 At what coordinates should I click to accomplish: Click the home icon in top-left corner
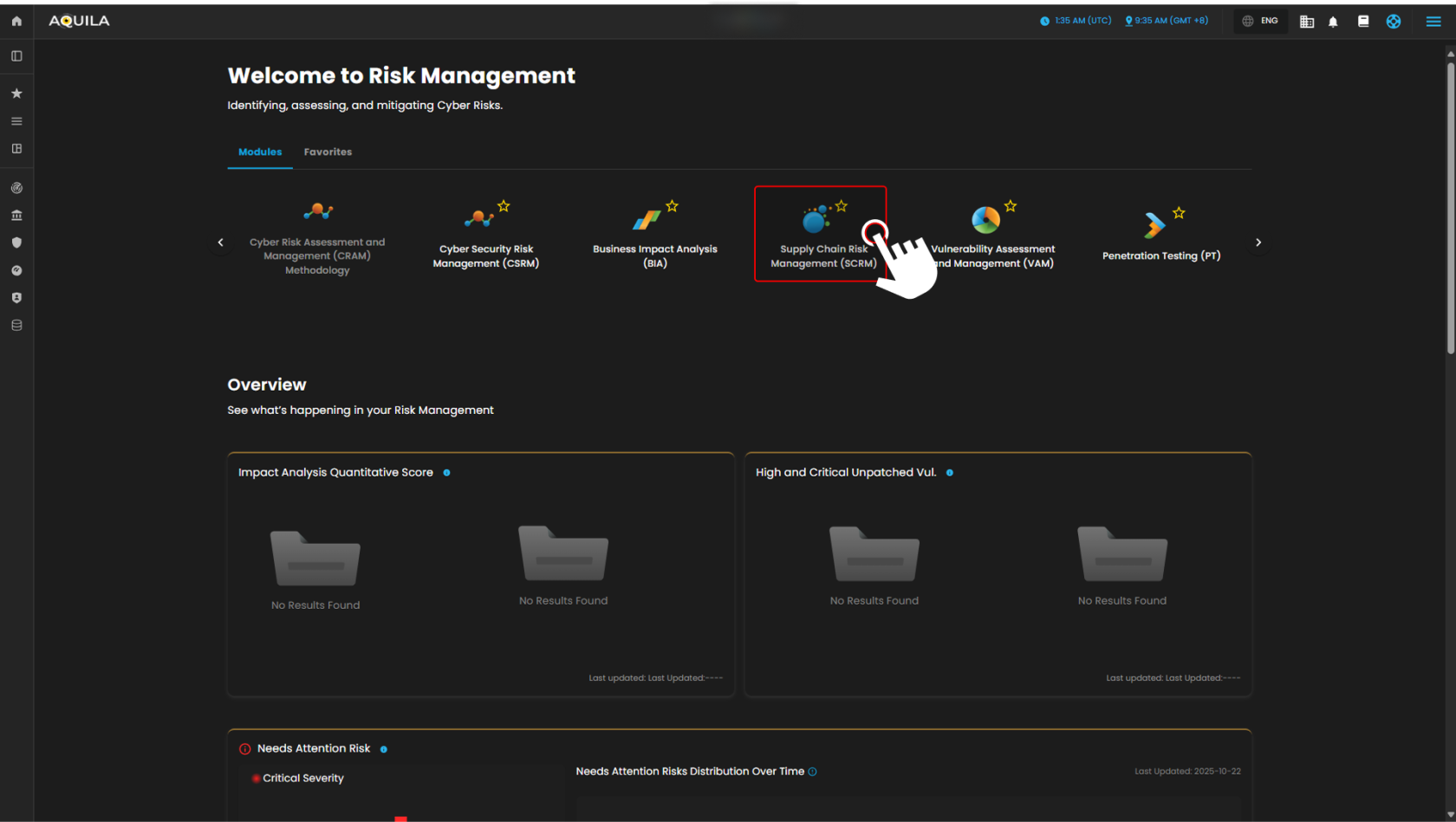pos(16,21)
